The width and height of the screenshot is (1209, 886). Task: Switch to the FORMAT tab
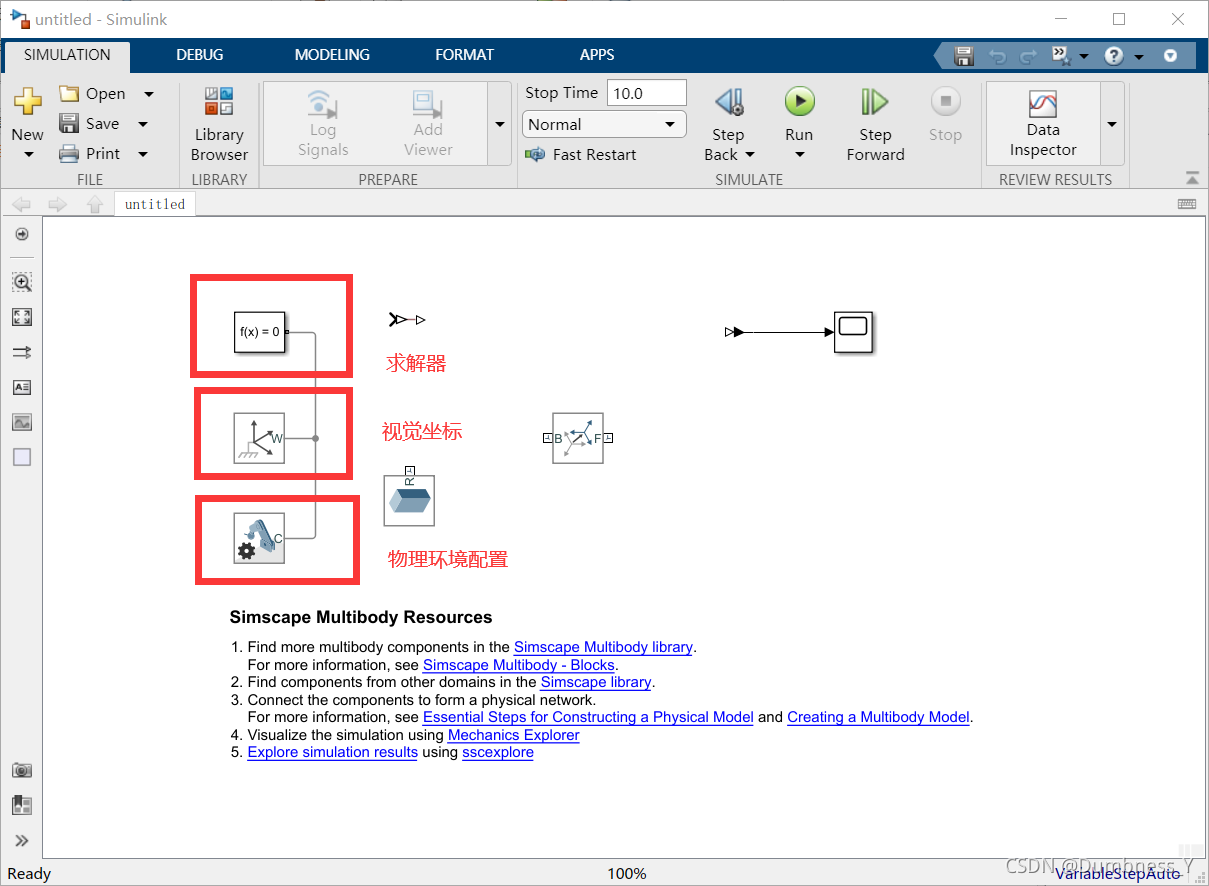(464, 55)
